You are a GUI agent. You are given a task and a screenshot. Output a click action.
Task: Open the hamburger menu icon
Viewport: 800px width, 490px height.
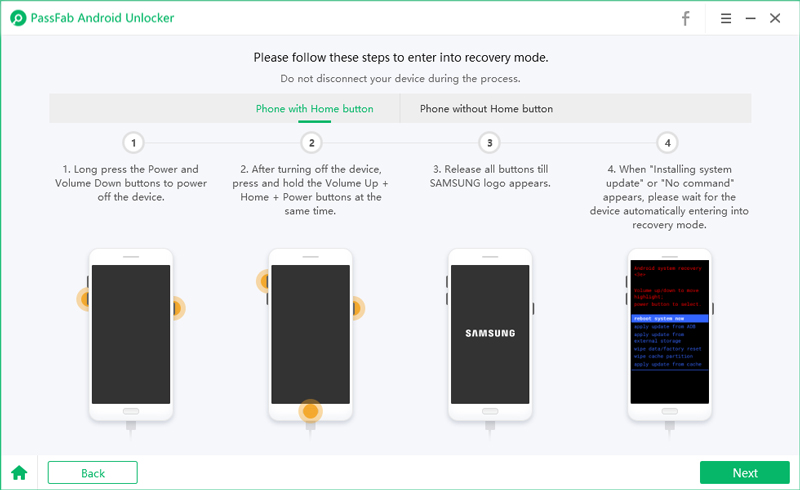tap(726, 18)
